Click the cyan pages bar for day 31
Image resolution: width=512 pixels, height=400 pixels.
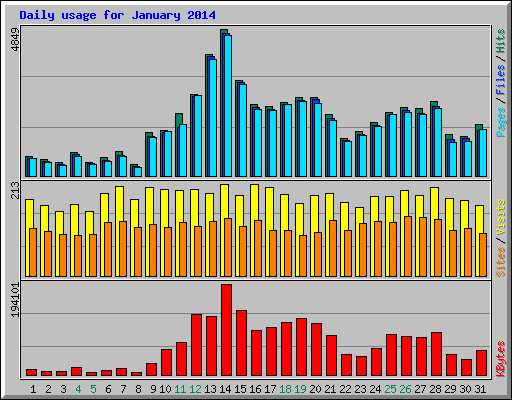pos(483,153)
